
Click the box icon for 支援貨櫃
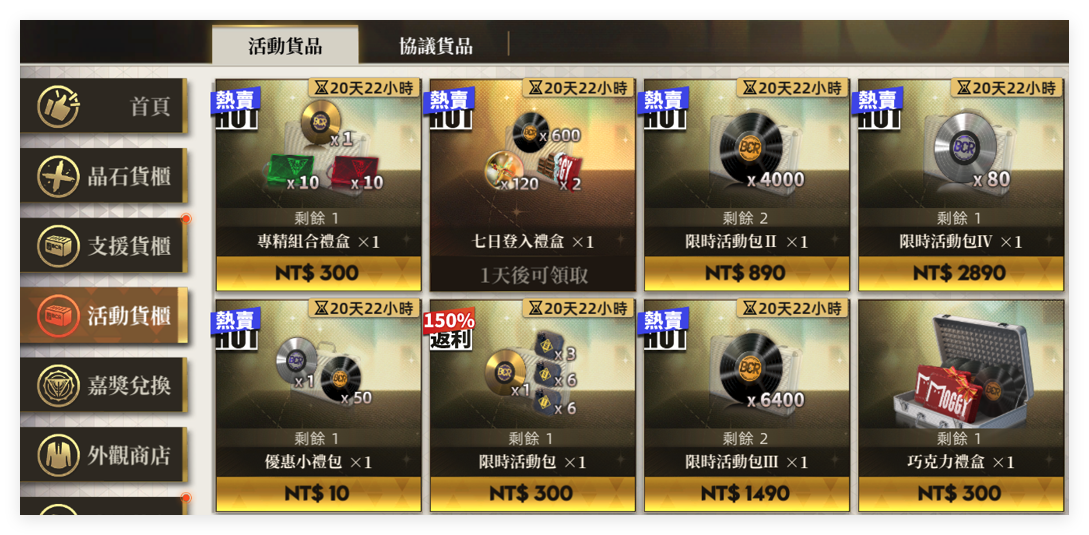coord(58,246)
